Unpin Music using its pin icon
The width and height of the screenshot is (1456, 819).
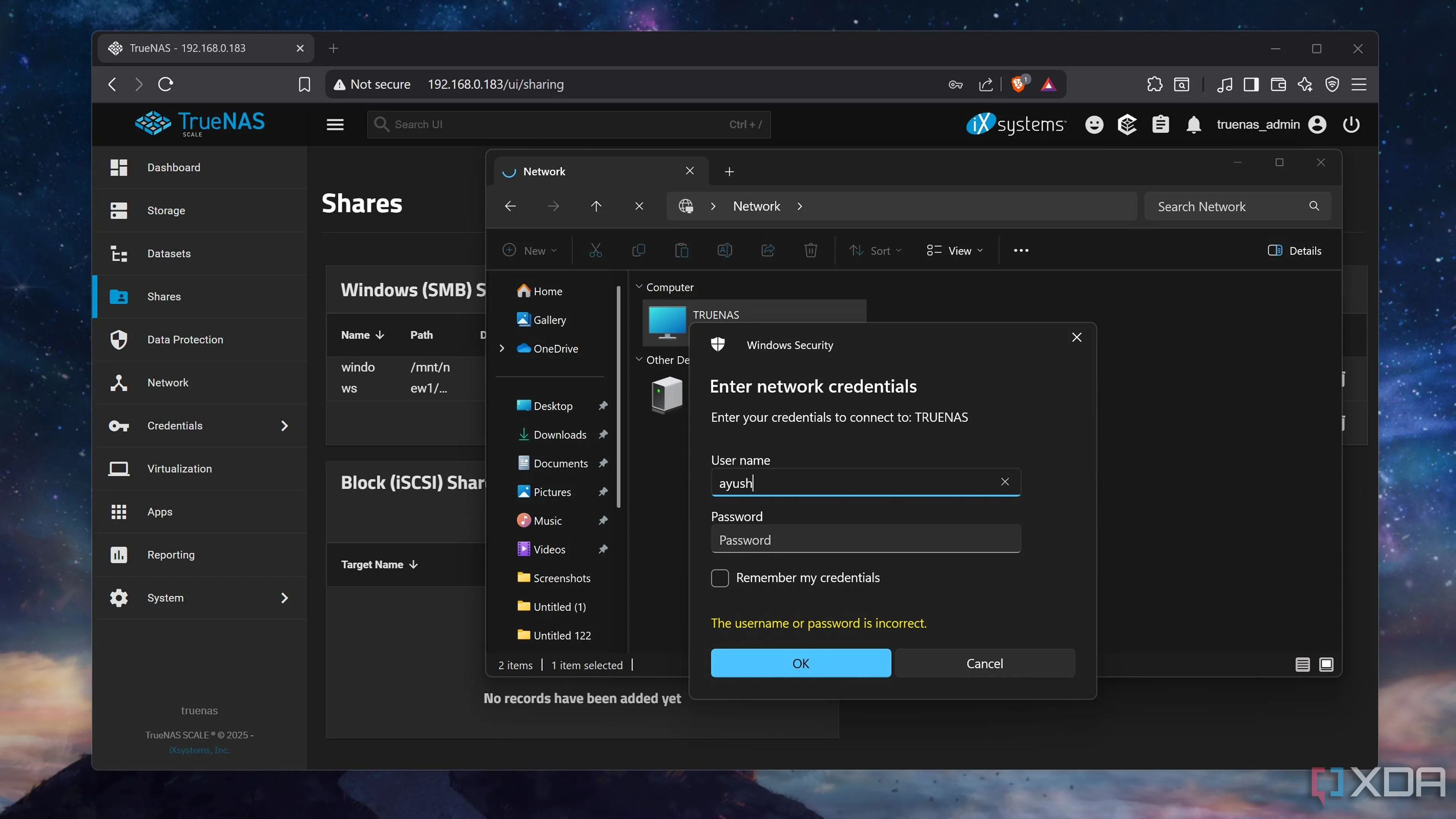pos(603,521)
